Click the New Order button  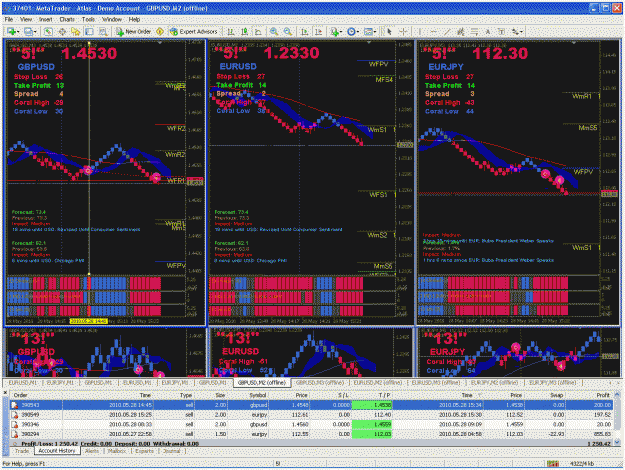click(134, 31)
